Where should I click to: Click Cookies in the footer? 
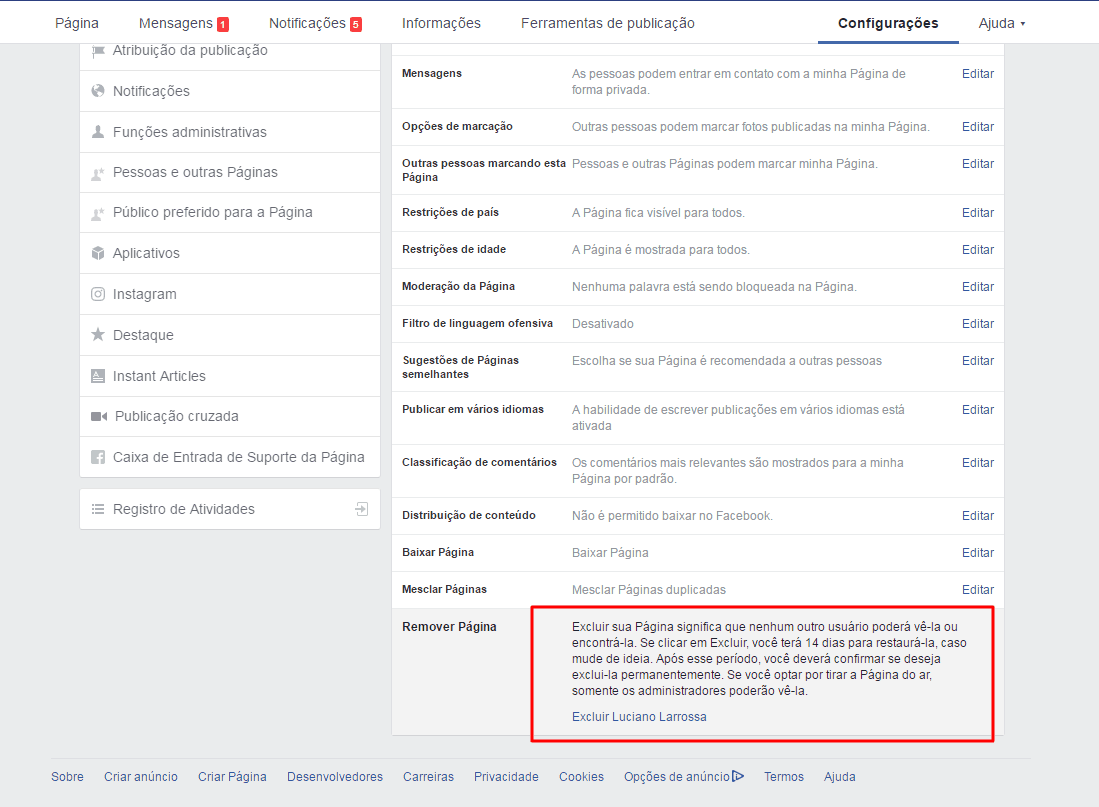point(581,777)
